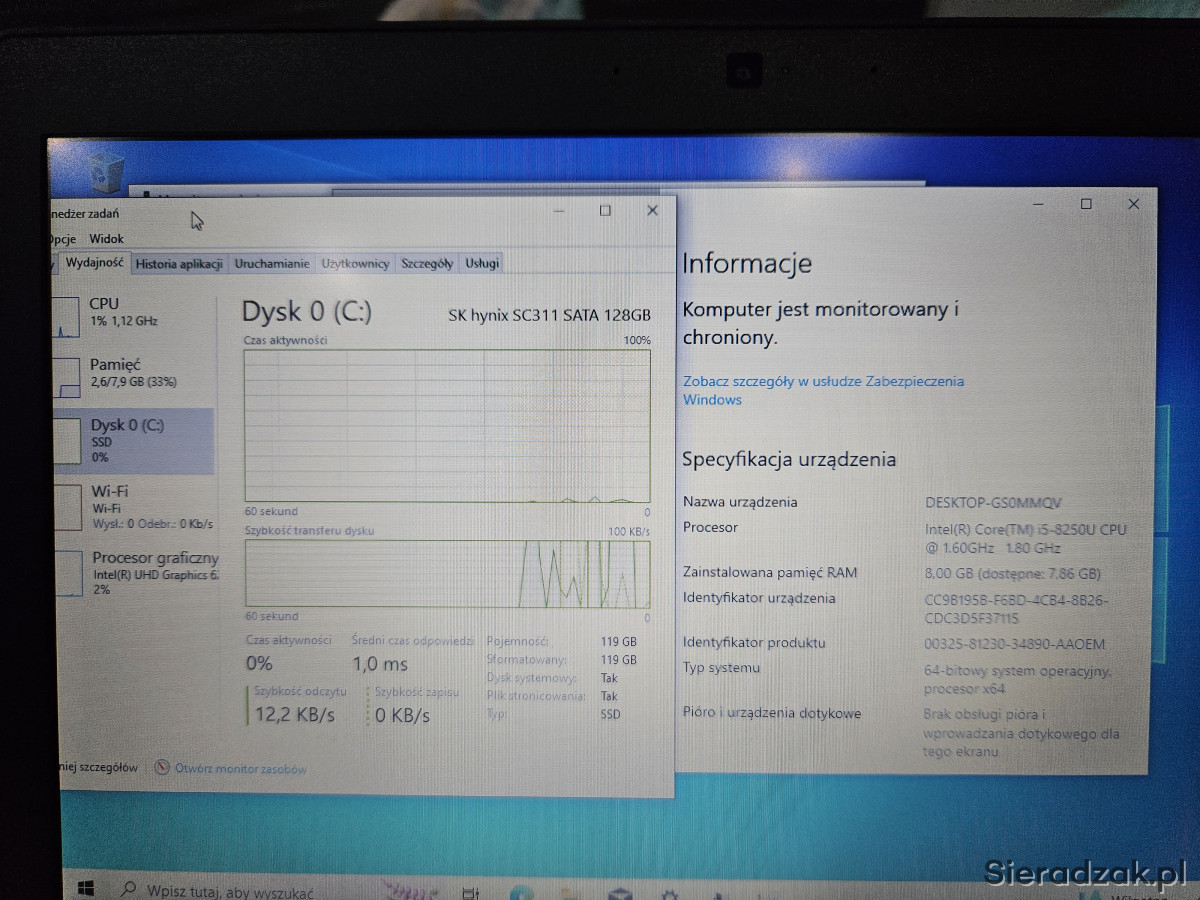Minimize the Settings Informacje window

click(x=1040, y=204)
